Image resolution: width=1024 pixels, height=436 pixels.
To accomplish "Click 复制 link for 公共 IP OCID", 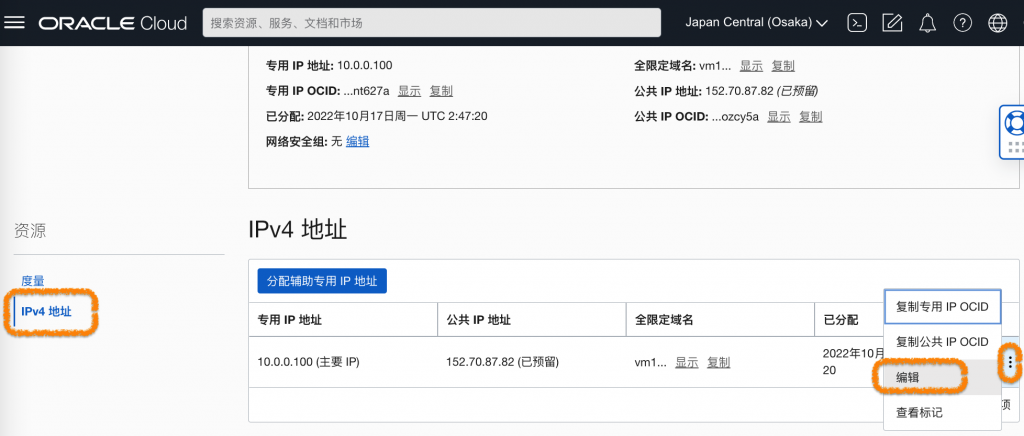I will 810,117.
